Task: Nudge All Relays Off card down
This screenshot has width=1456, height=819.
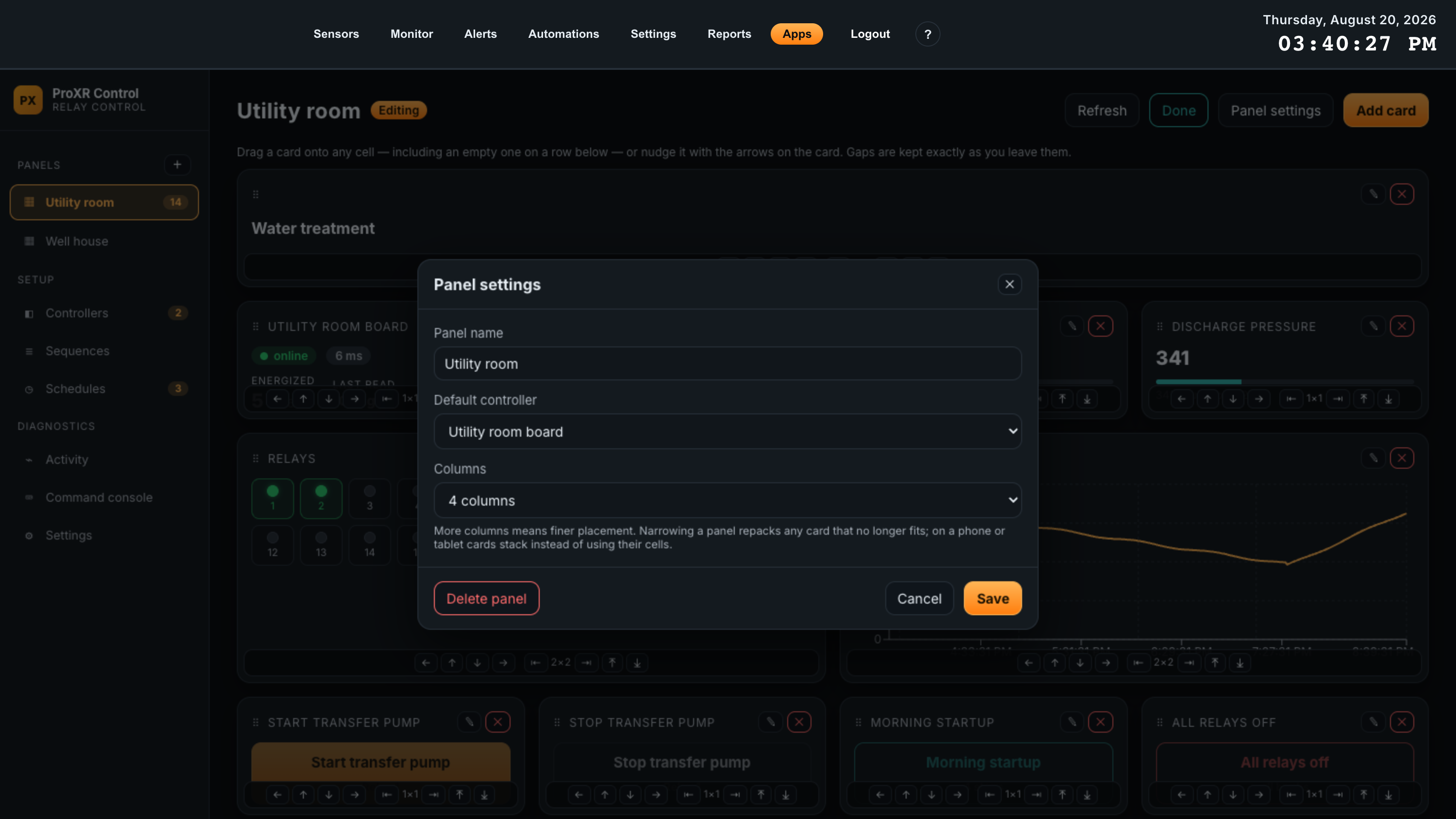Action: tap(1233, 795)
